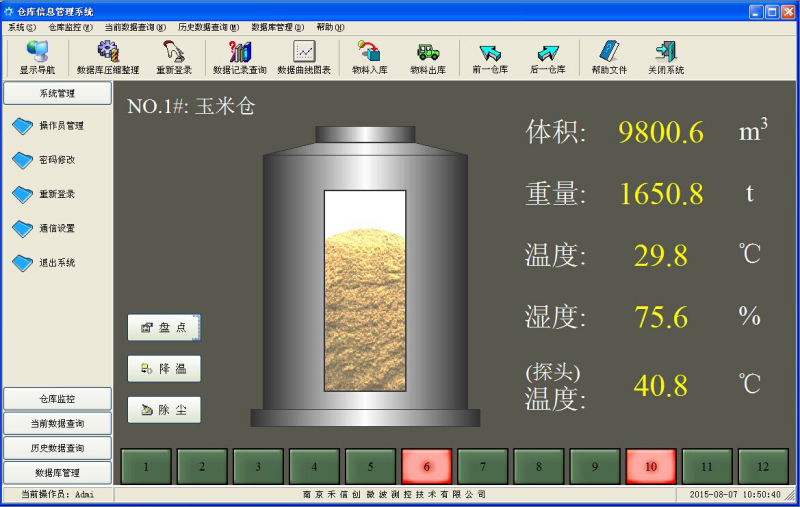Image resolution: width=800 pixels, height=507 pixels.
Task: Click the 物料入库 toolbar icon
Action: click(369, 56)
